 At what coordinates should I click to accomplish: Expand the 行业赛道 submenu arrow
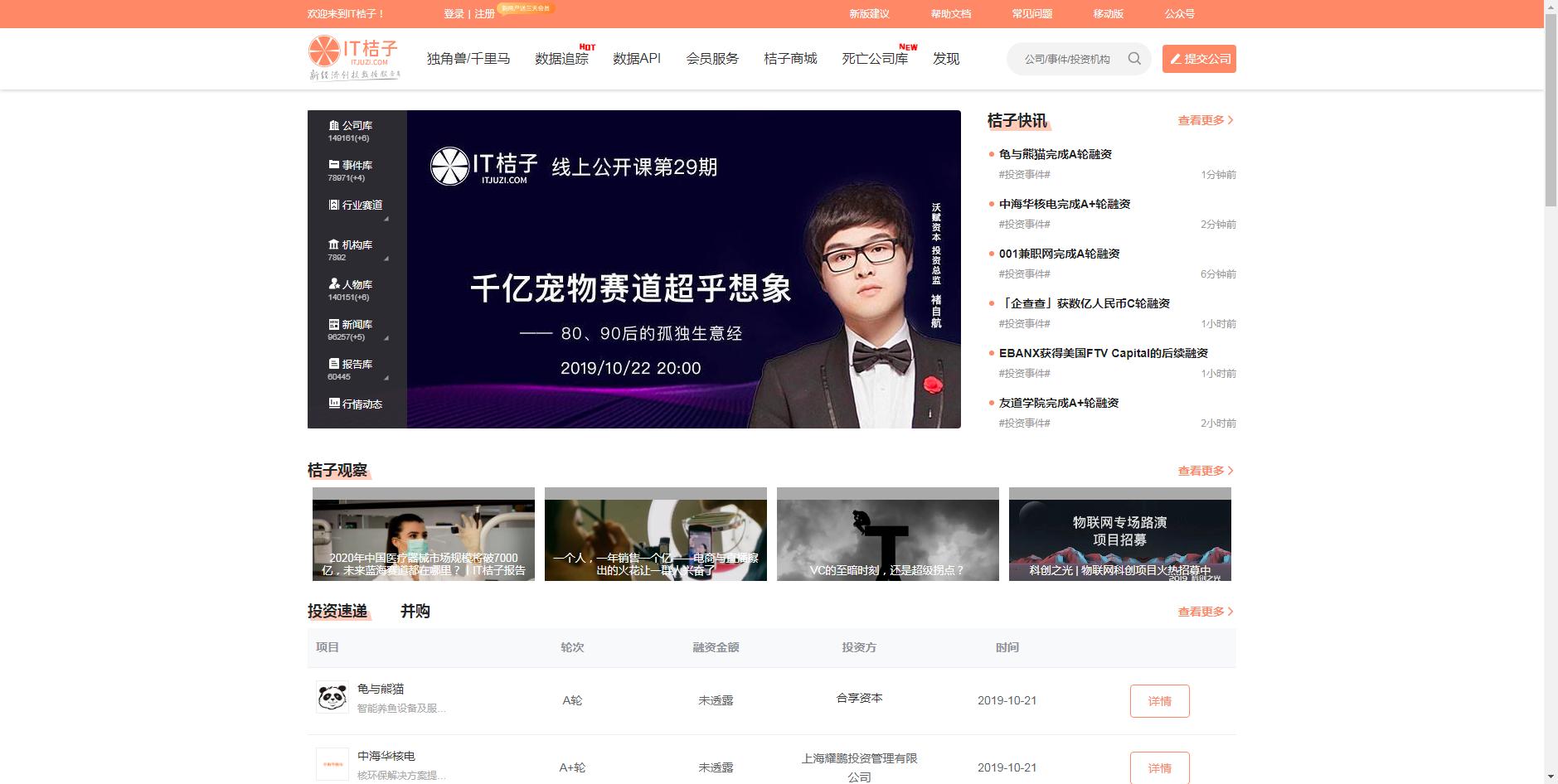click(x=386, y=219)
